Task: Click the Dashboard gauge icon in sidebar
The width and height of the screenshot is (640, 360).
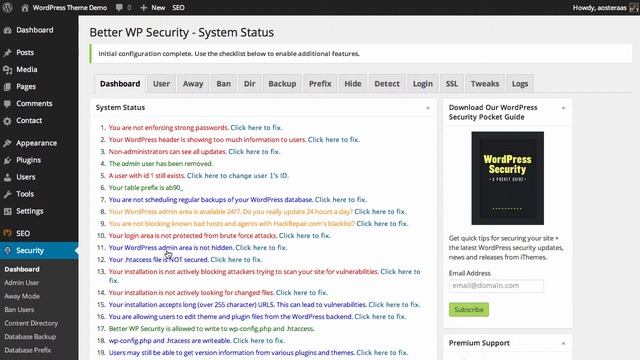Action: [7, 30]
